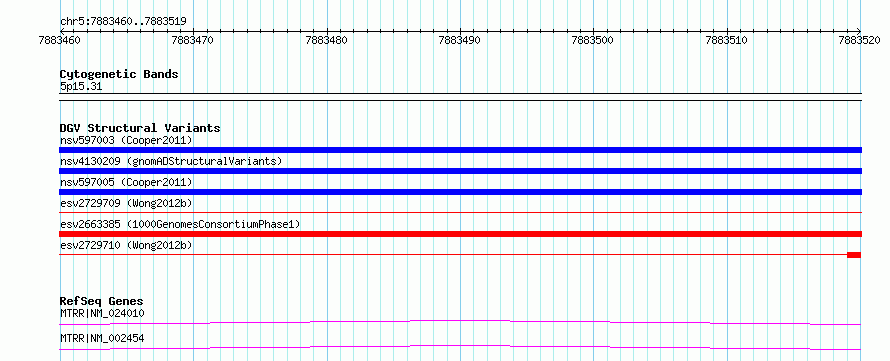Click ruler position 7883520
890x361 pixels.
[x=860, y=40]
